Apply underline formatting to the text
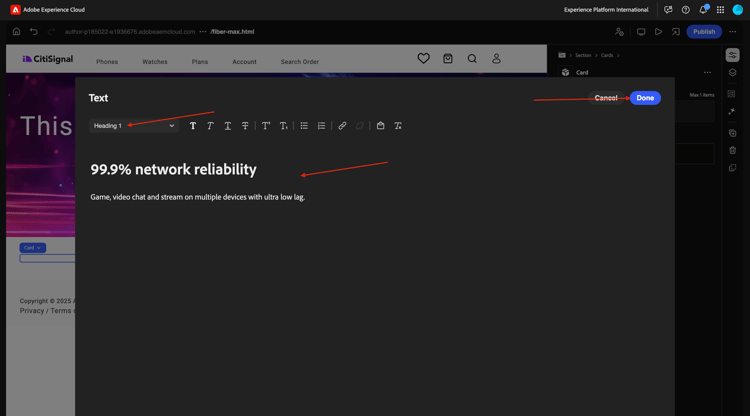The image size is (750, 416). (x=228, y=126)
